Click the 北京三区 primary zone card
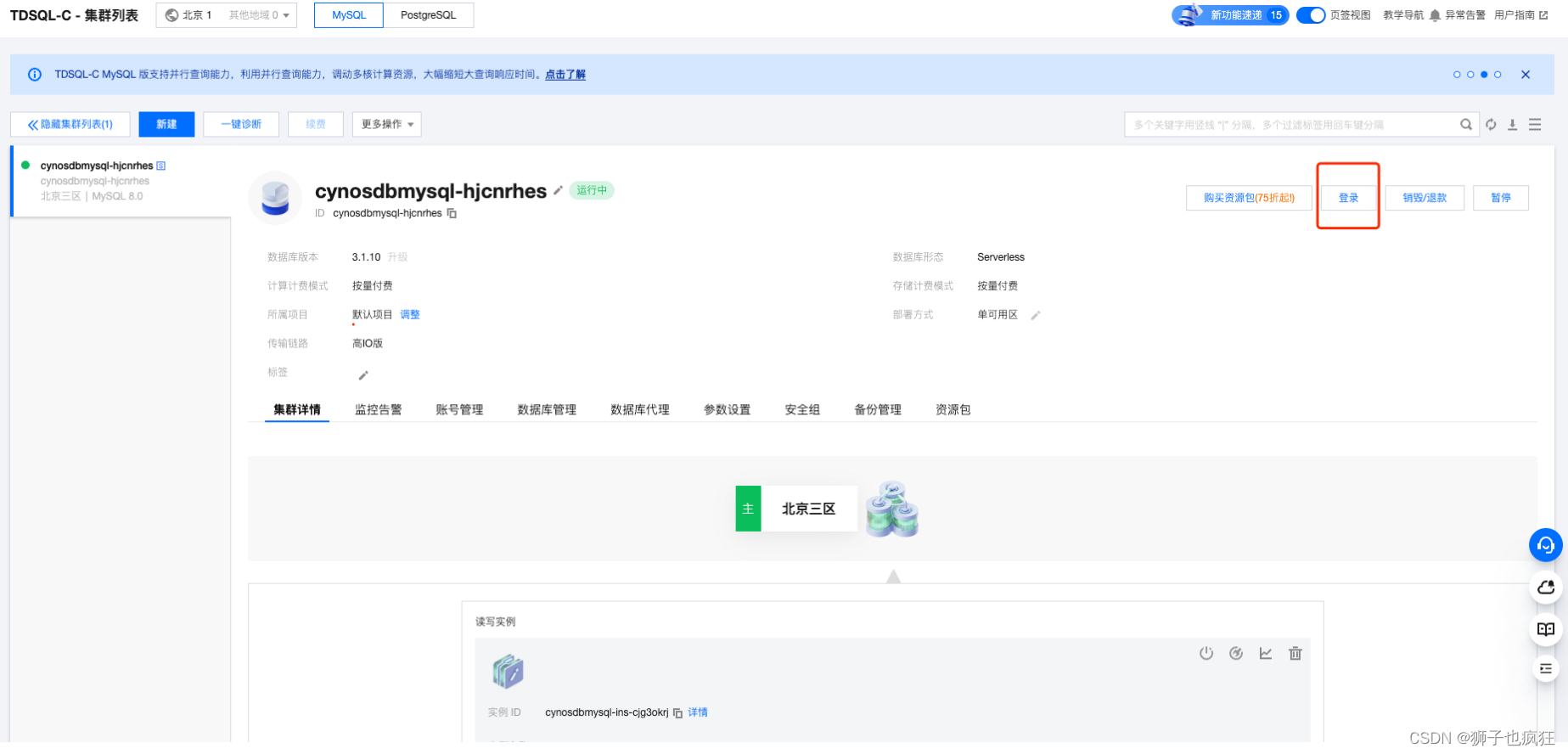This screenshot has width=1568, height=754. [796, 509]
